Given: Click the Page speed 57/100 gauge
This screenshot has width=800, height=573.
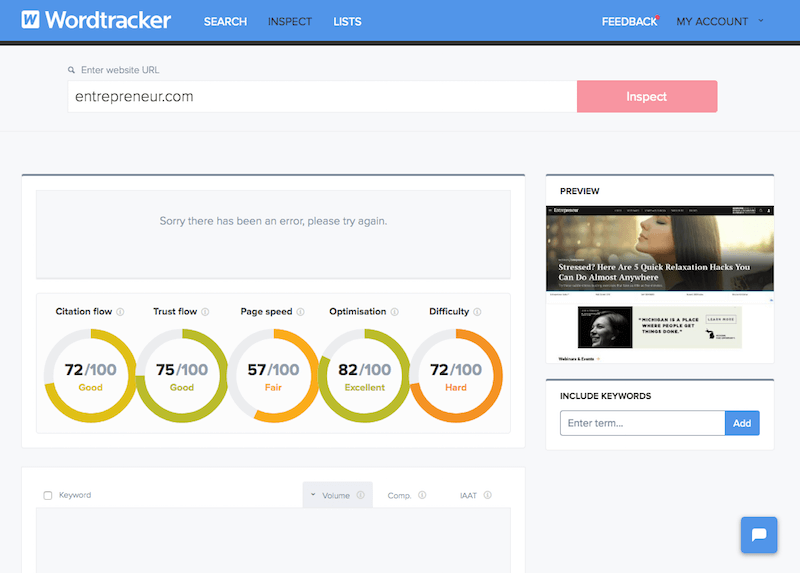Looking at the screenshot, I should [x=273, y=376].
